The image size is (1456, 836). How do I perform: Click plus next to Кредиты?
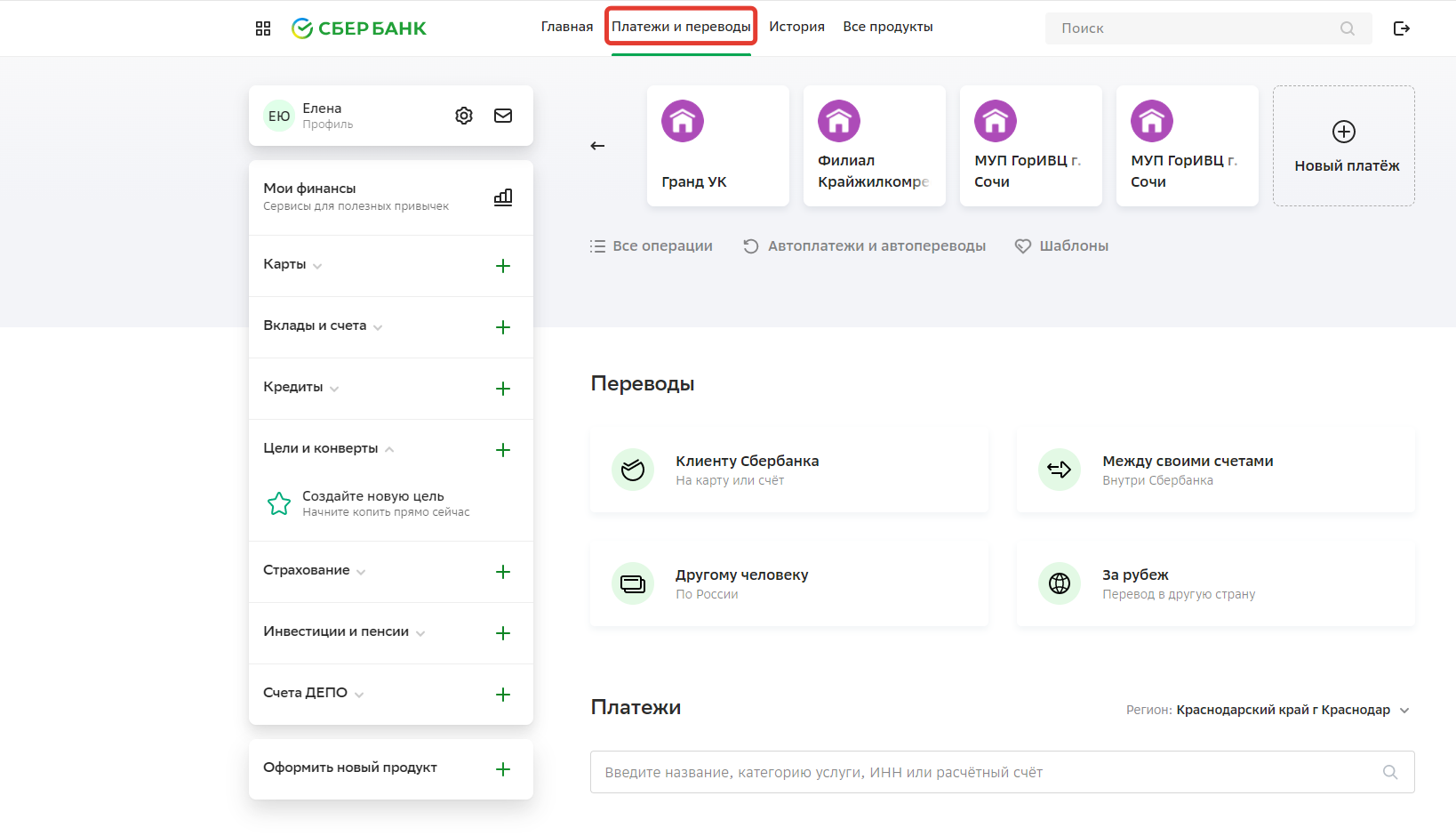coord(503,389)
